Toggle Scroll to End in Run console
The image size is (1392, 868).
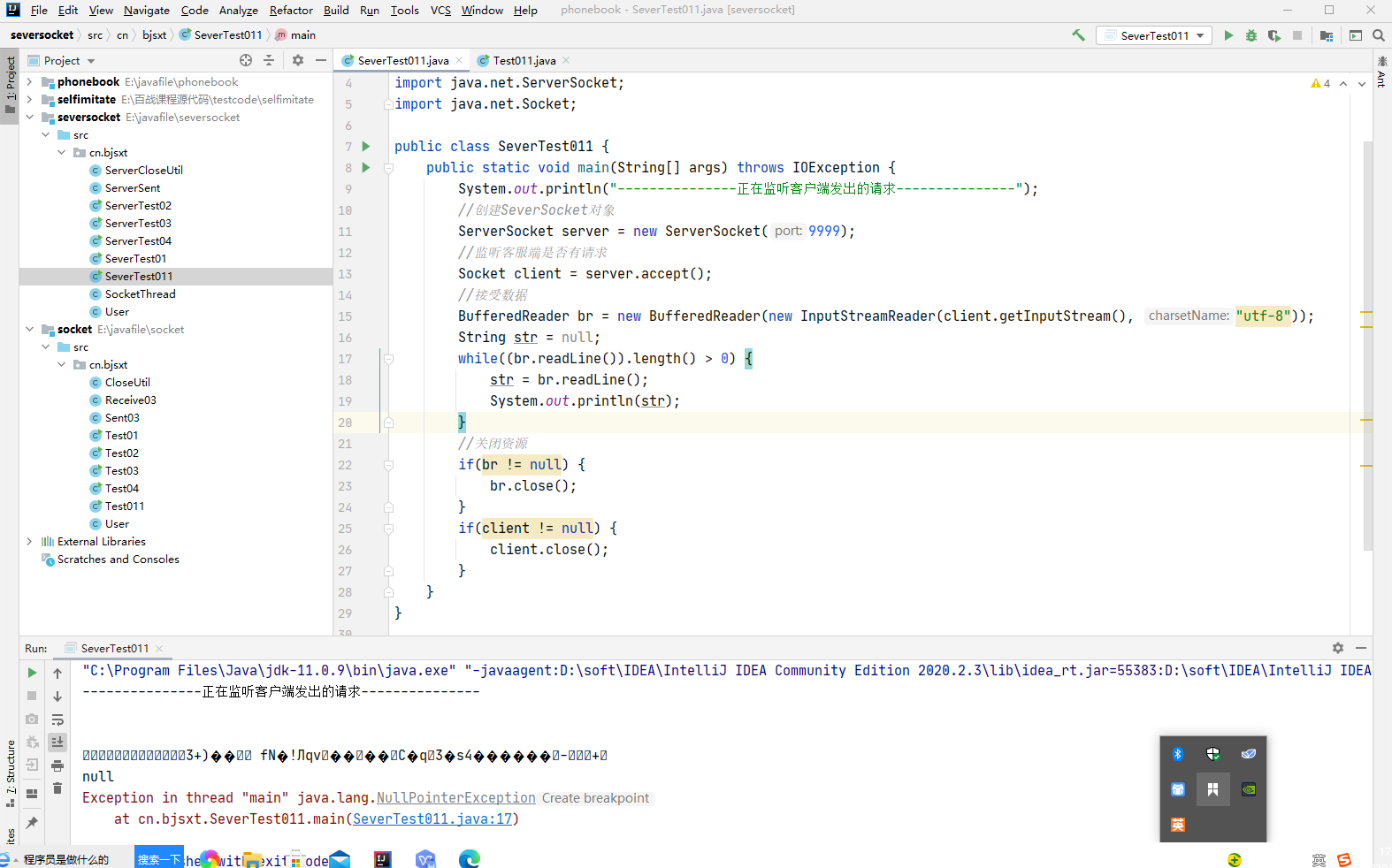[57, 742]
